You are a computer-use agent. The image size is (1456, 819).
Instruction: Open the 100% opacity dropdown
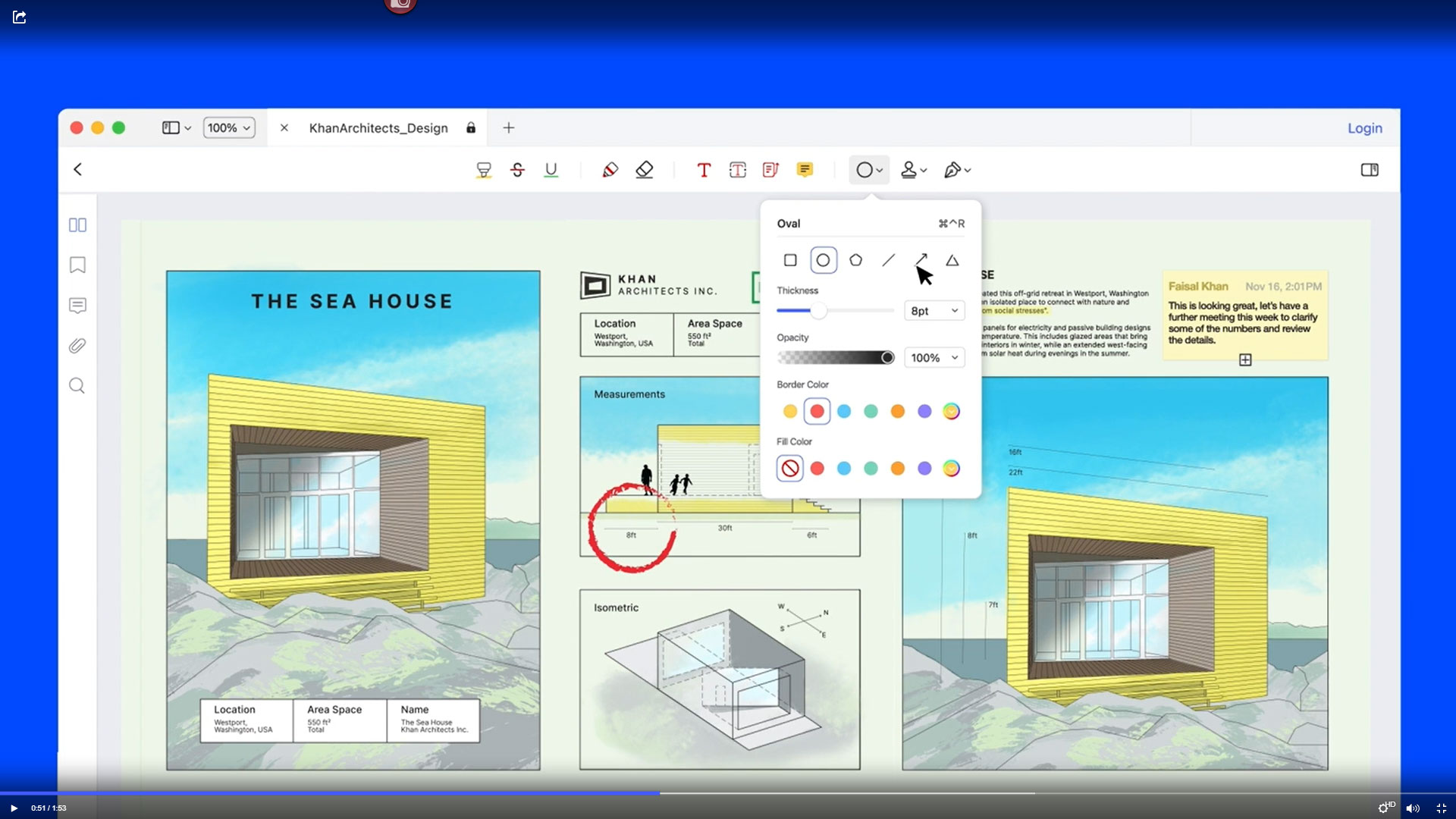click(934, 358)
